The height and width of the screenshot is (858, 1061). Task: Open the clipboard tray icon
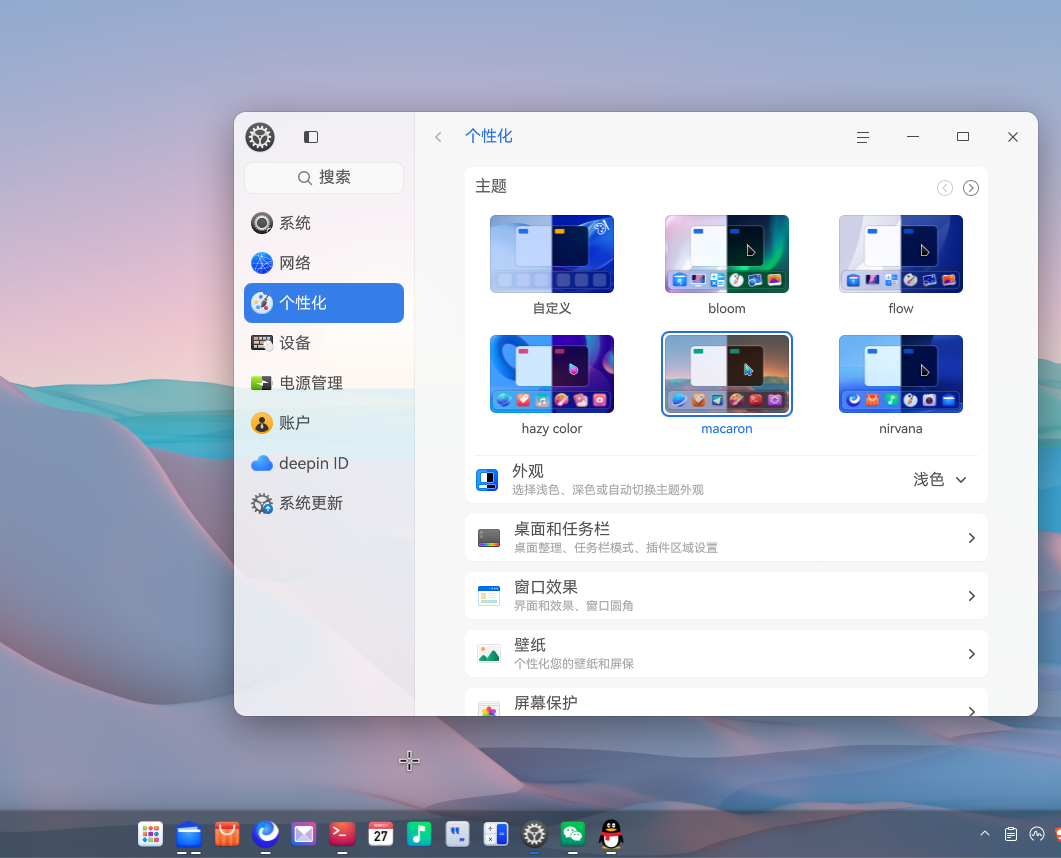[1011, 834]
